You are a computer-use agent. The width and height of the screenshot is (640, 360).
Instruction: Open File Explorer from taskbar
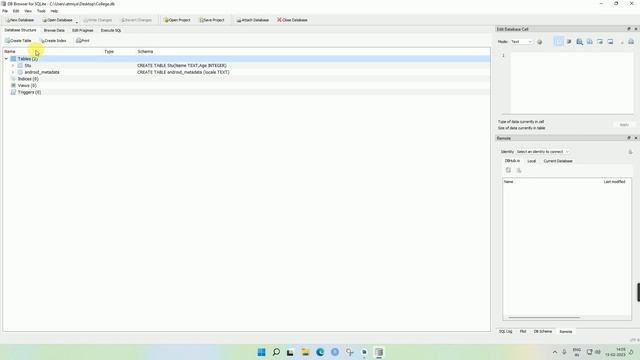point(305,352)
